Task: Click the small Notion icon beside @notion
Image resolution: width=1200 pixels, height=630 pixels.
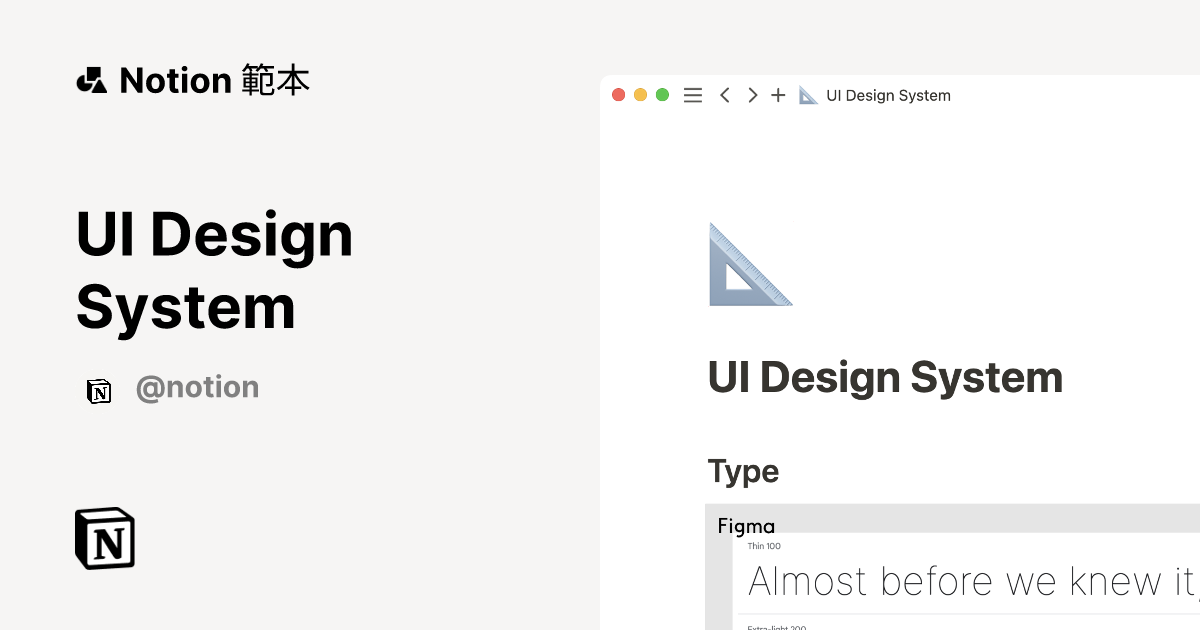Action: [x=99, y=390]
